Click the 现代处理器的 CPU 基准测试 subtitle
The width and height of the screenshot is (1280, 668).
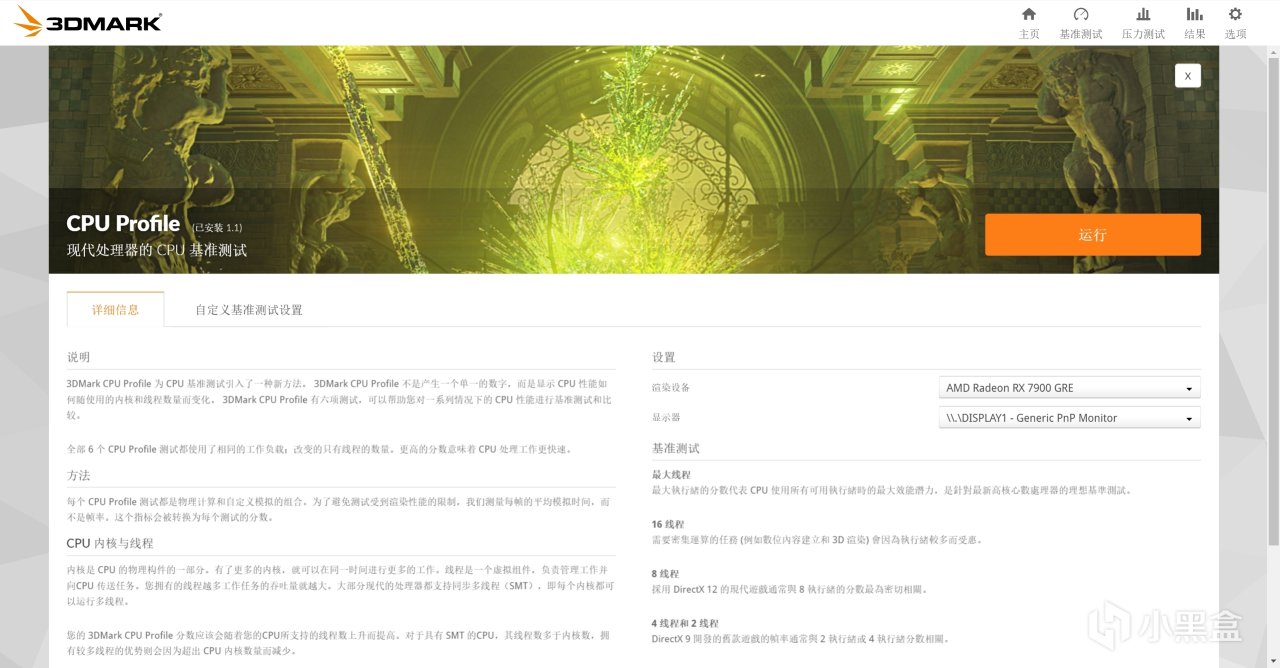coord(157,250)
